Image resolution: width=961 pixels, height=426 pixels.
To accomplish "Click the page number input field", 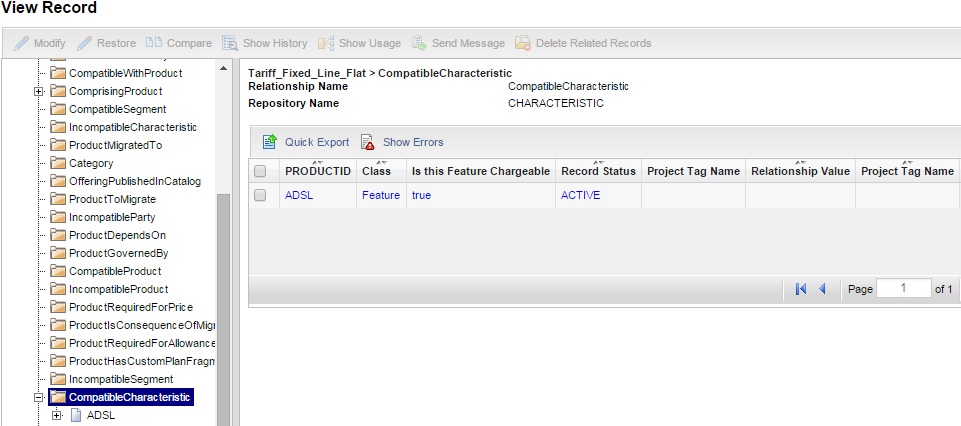I will pyautogui.click(x=903, y=289).
